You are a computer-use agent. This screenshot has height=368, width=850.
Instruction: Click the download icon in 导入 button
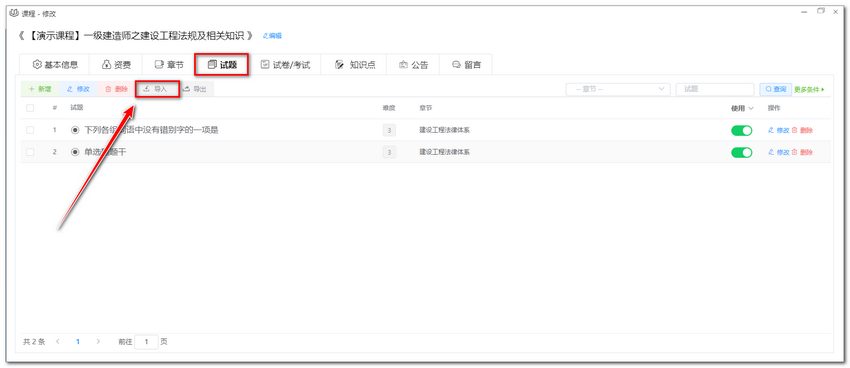(x=146, y=89)
